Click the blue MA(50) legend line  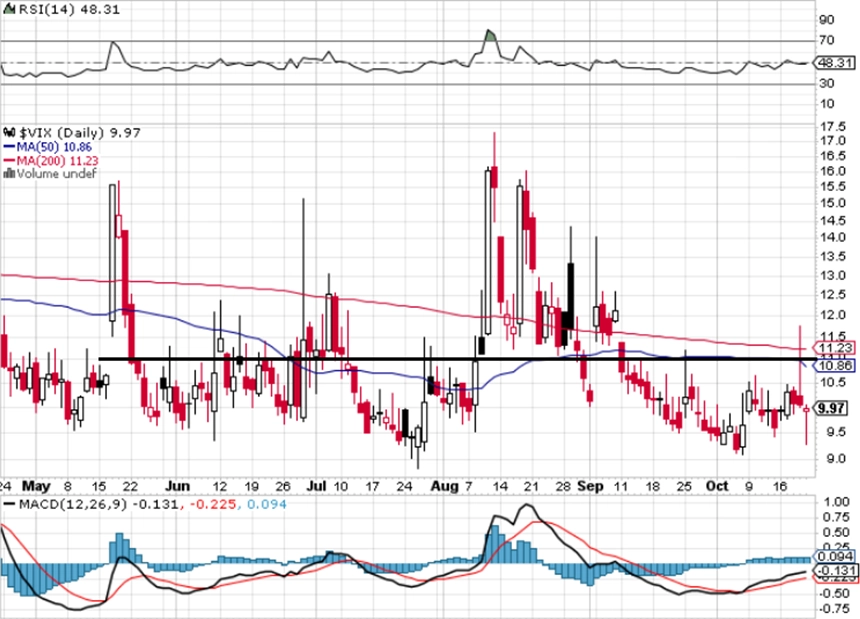[x=9, y=147]
